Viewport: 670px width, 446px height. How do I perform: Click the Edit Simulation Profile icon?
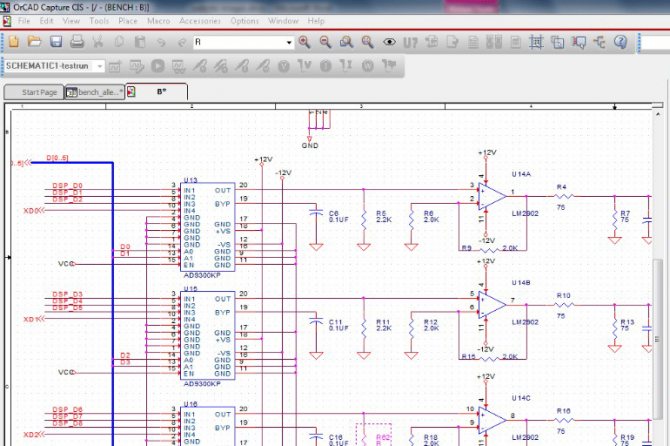pyautogui.click(x=136, y=66)
